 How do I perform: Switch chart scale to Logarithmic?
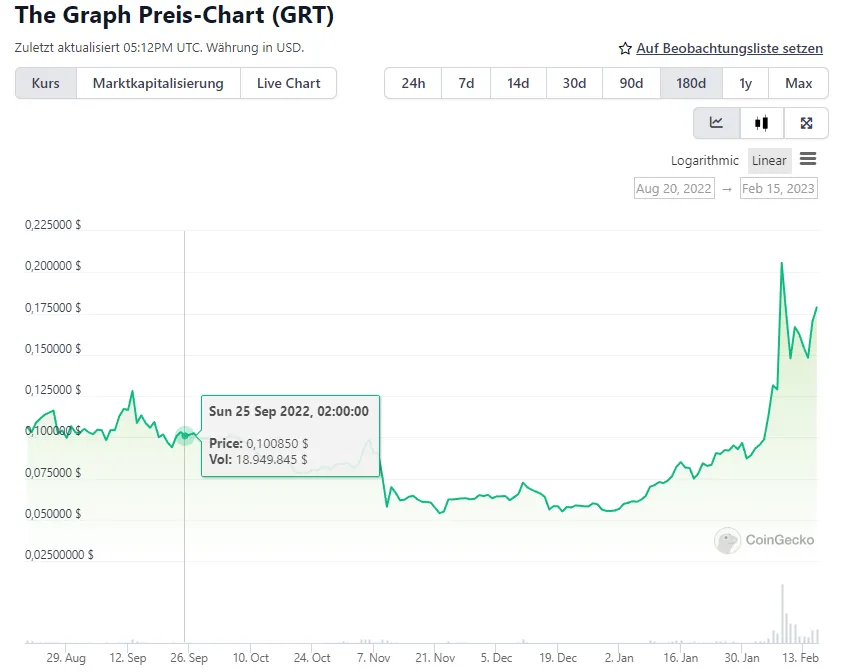coord(704,161)
